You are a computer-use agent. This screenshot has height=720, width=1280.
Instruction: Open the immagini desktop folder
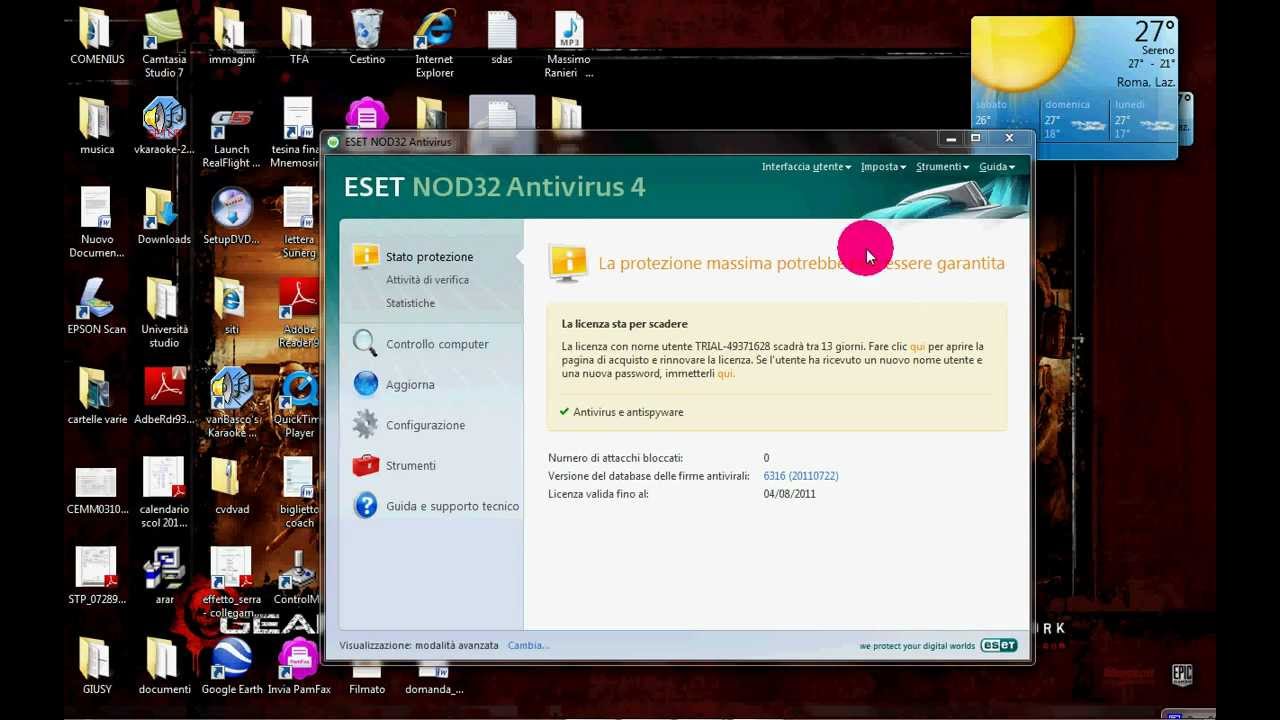[x=231, y=38]
